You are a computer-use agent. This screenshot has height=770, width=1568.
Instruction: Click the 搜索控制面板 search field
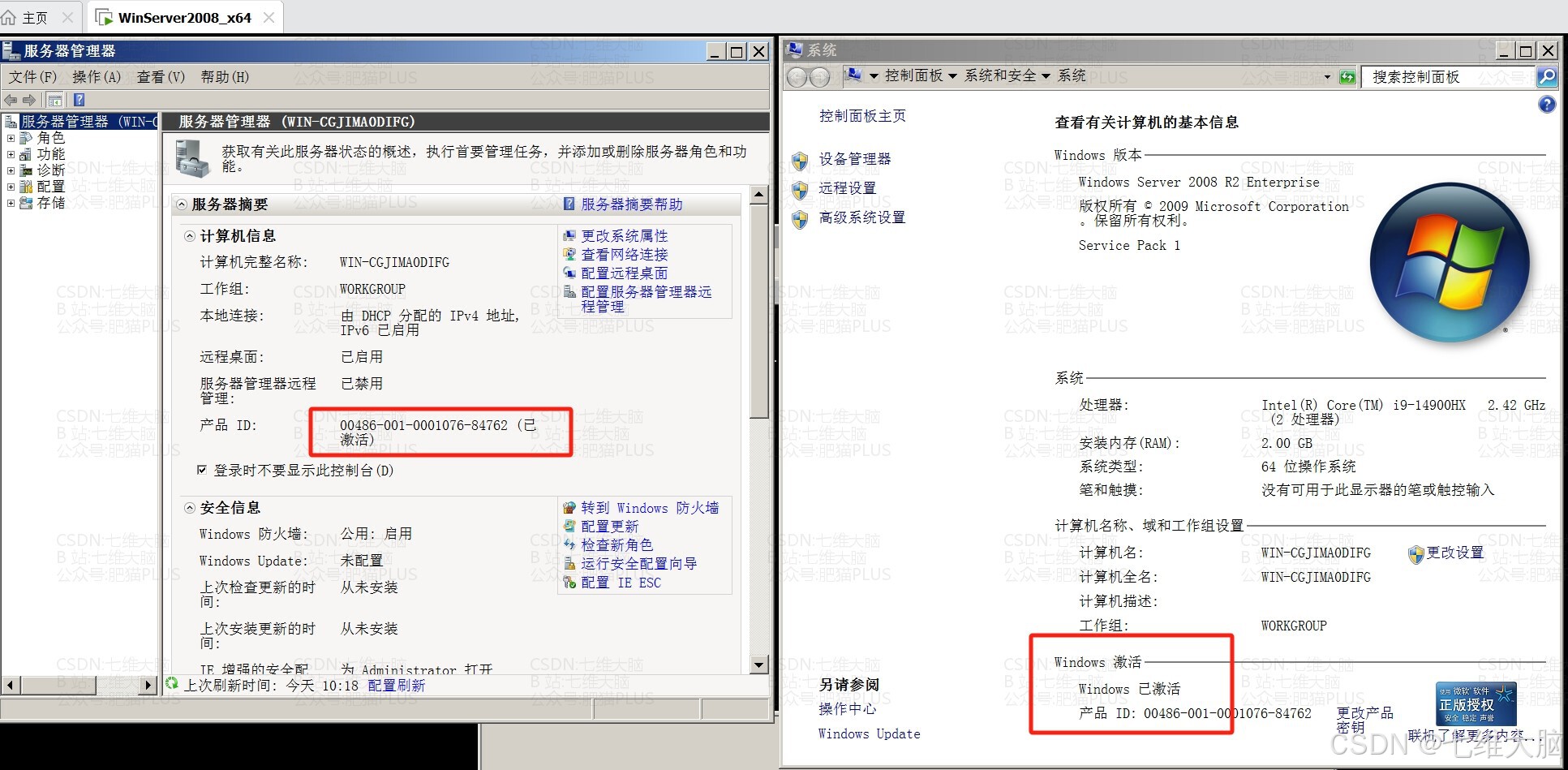click(1450, 77)
